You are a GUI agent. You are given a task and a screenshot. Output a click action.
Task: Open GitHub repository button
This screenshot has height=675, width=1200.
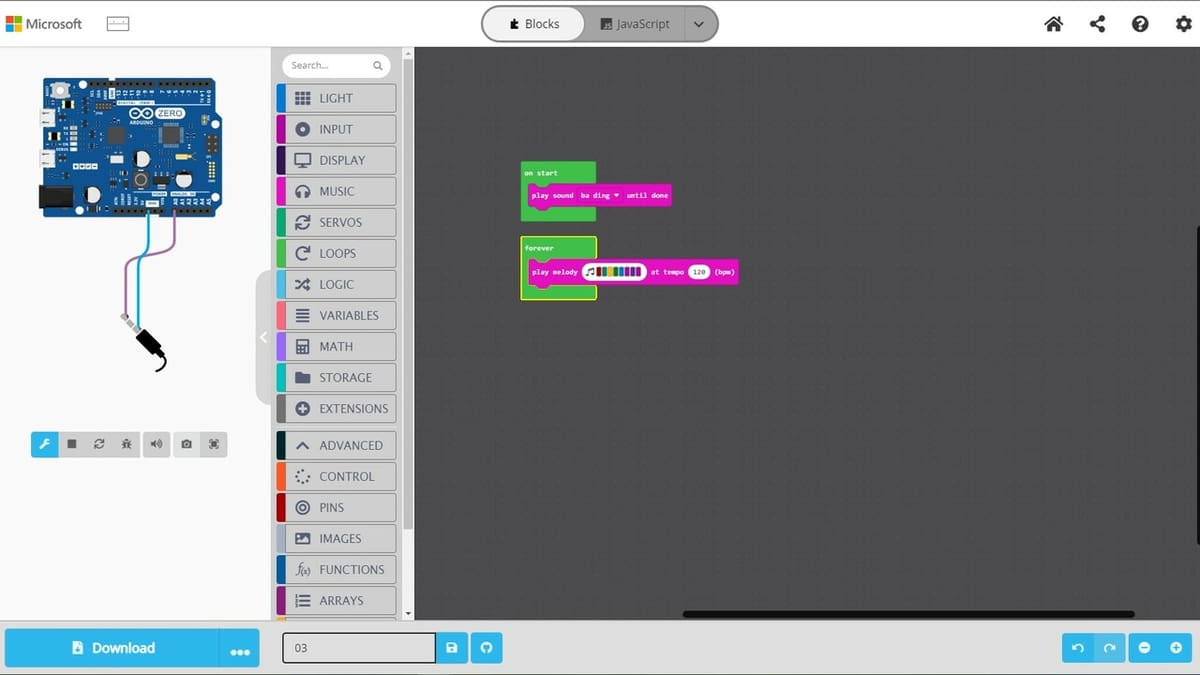pyautogui.click(x=487, y=648)
